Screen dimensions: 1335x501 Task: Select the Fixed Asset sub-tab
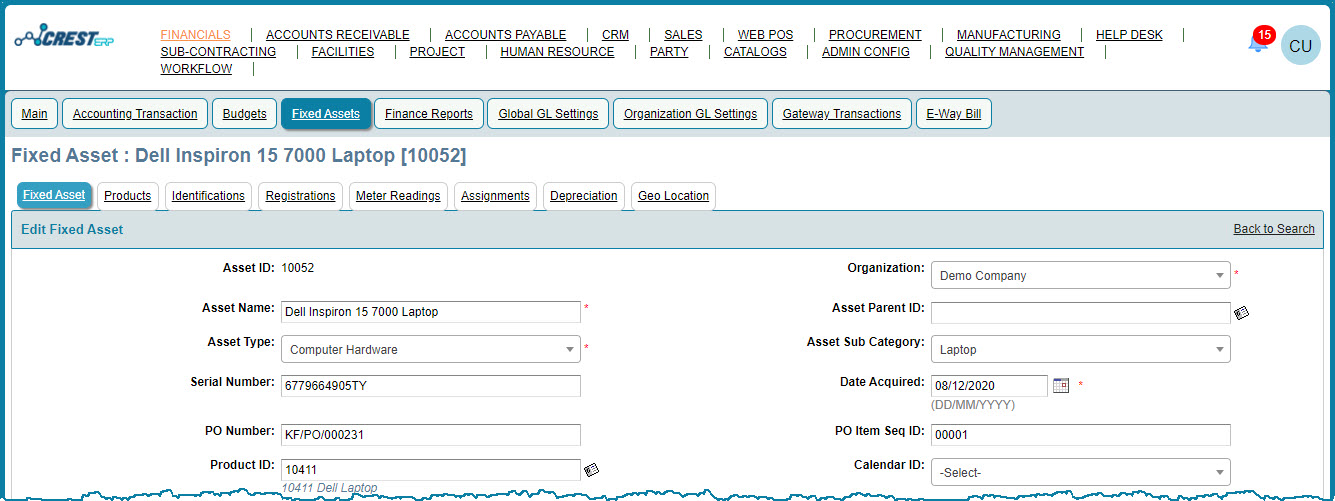pos(54,195)
